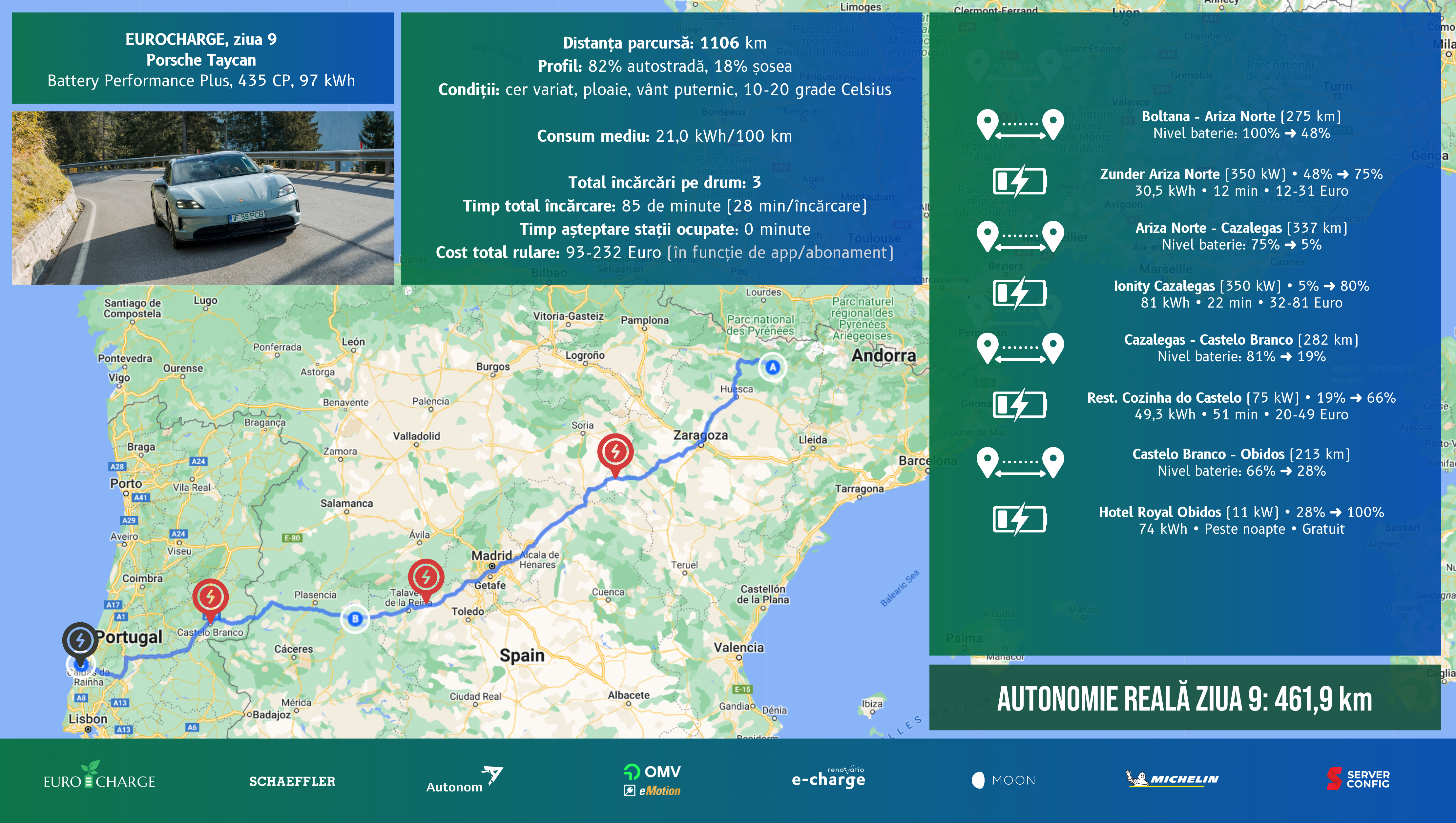Click the route icon beside Boltana - Ariza Norte
1456x823 pixels.
pos(1020,125)
